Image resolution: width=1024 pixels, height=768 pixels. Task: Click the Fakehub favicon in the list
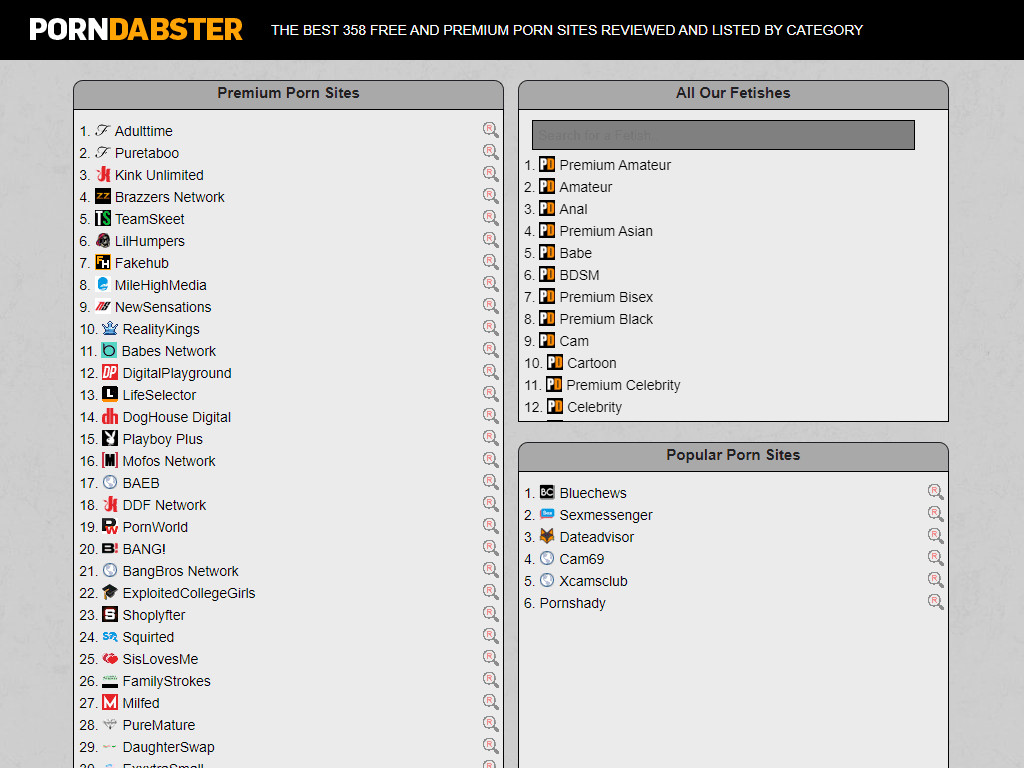pos(103,263)
